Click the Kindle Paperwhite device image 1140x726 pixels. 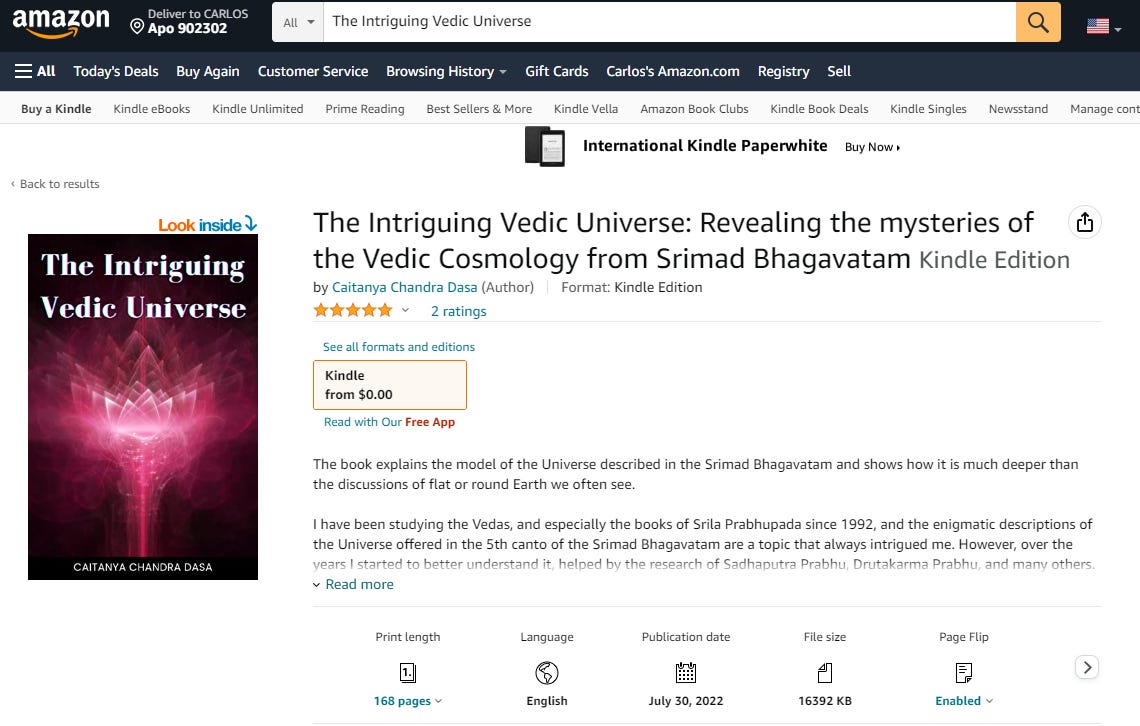tap(545, 146)
